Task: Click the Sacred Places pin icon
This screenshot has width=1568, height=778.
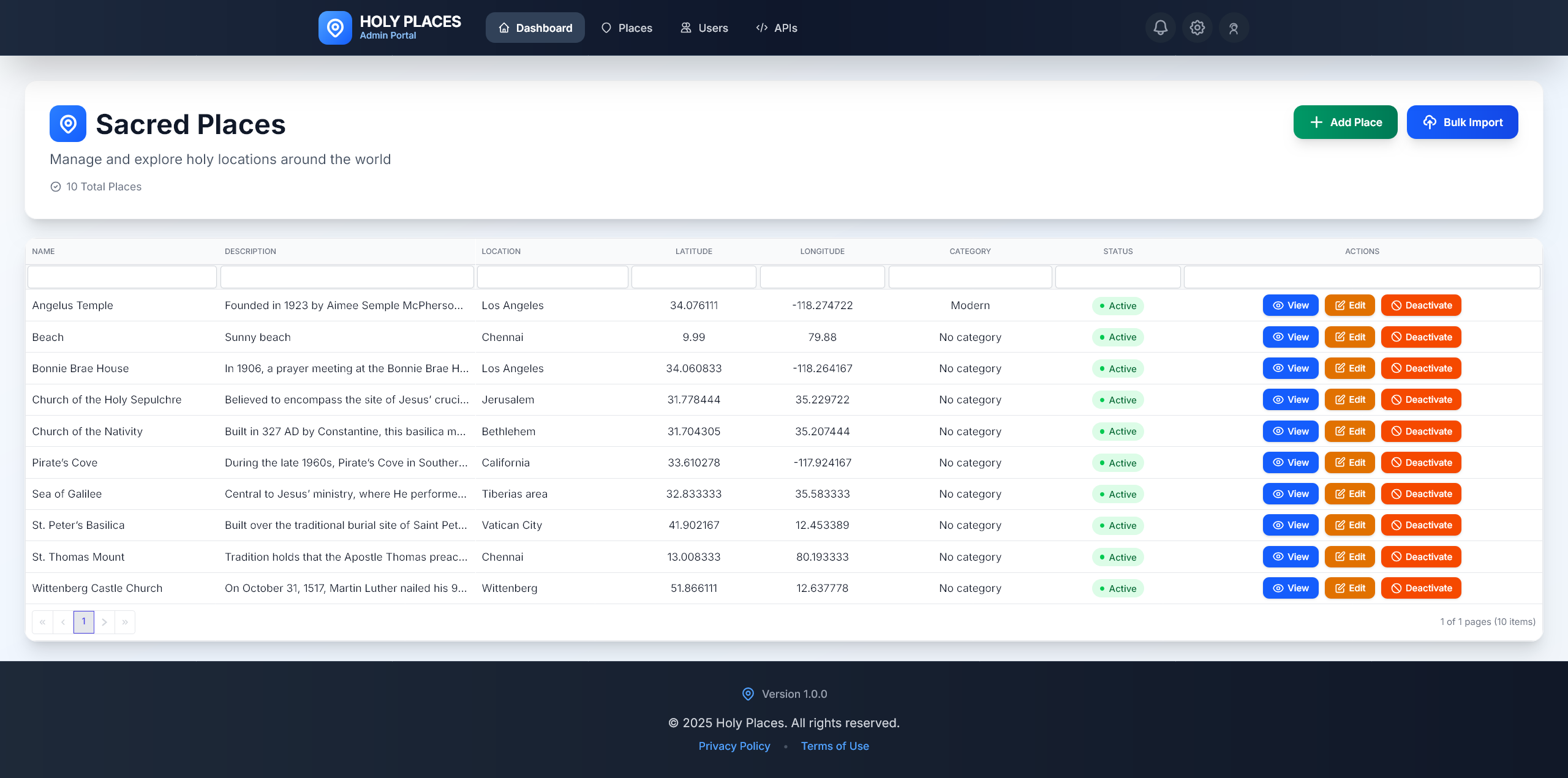Action: (x=68, y=124)
